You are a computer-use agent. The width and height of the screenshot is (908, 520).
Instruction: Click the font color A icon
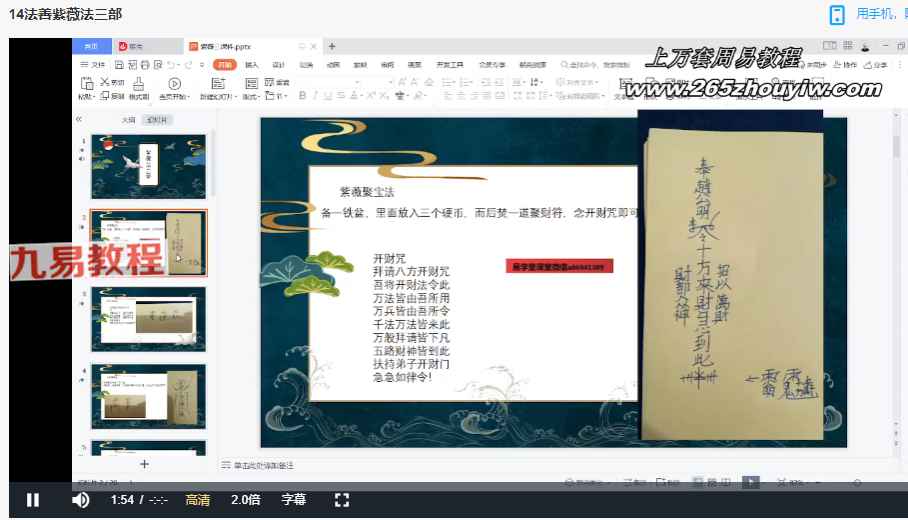(x=354, y=96)
